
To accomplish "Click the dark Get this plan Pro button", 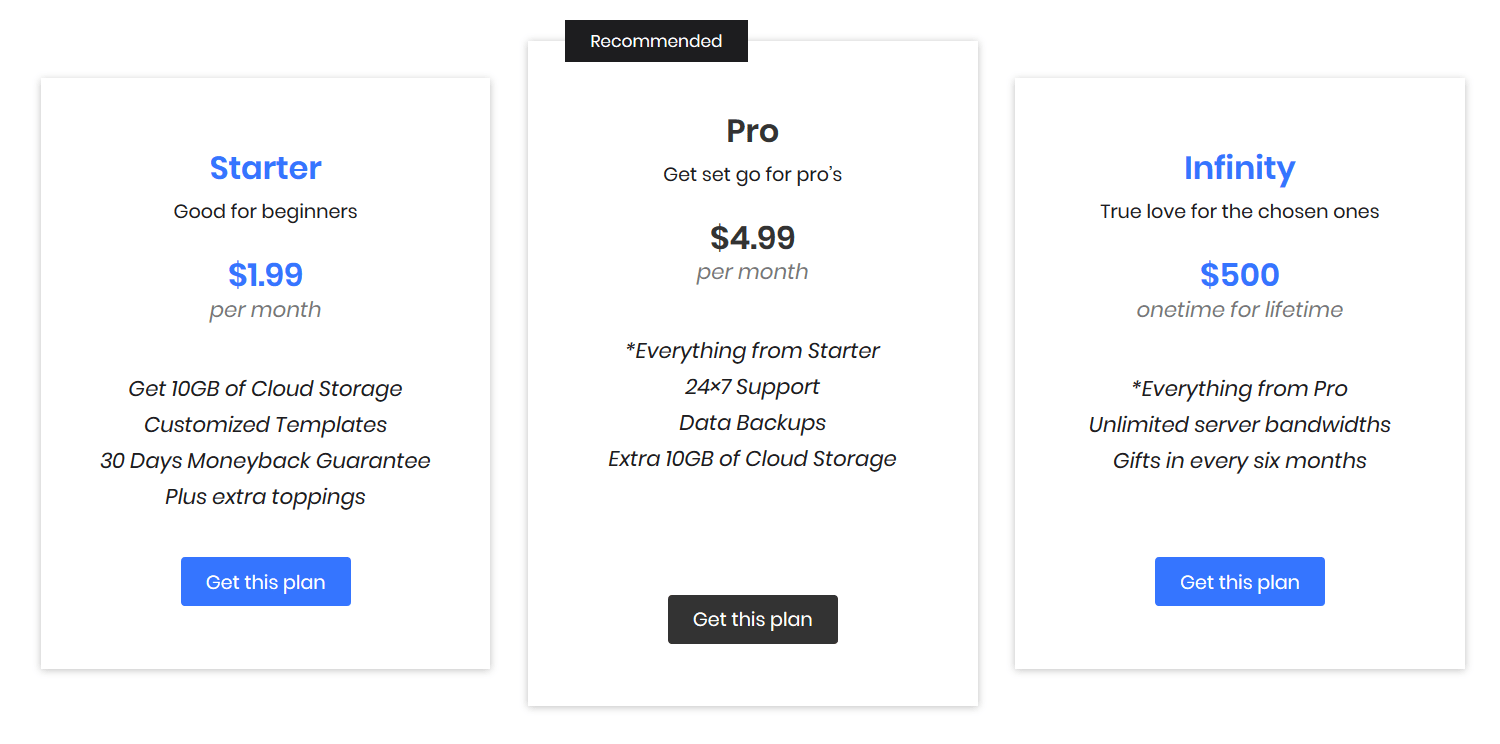I will point(752,619).
